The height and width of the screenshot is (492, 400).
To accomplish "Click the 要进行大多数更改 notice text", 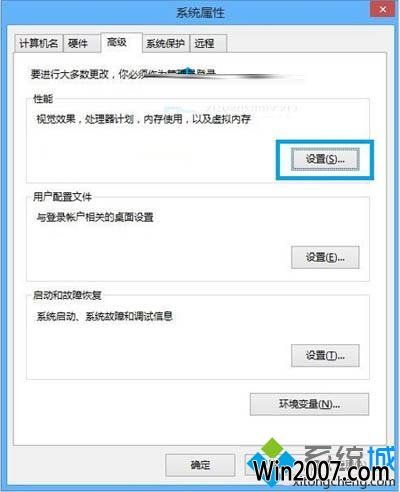I will [123, 74].
